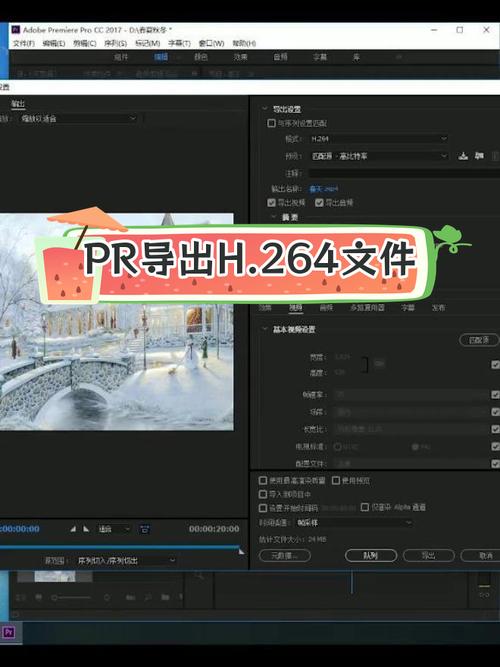Click the automate-to-sequence icon in project panel
The width and height of the screenshot is (500, 667).
coord(131,597)
